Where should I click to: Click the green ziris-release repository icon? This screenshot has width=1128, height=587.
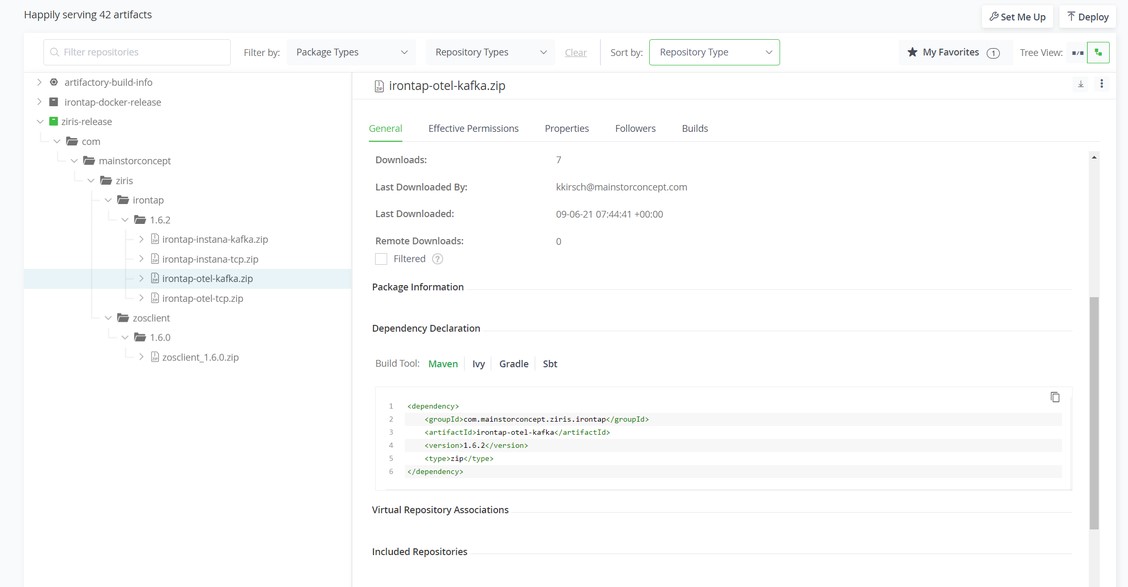click(x=53, y=122)
